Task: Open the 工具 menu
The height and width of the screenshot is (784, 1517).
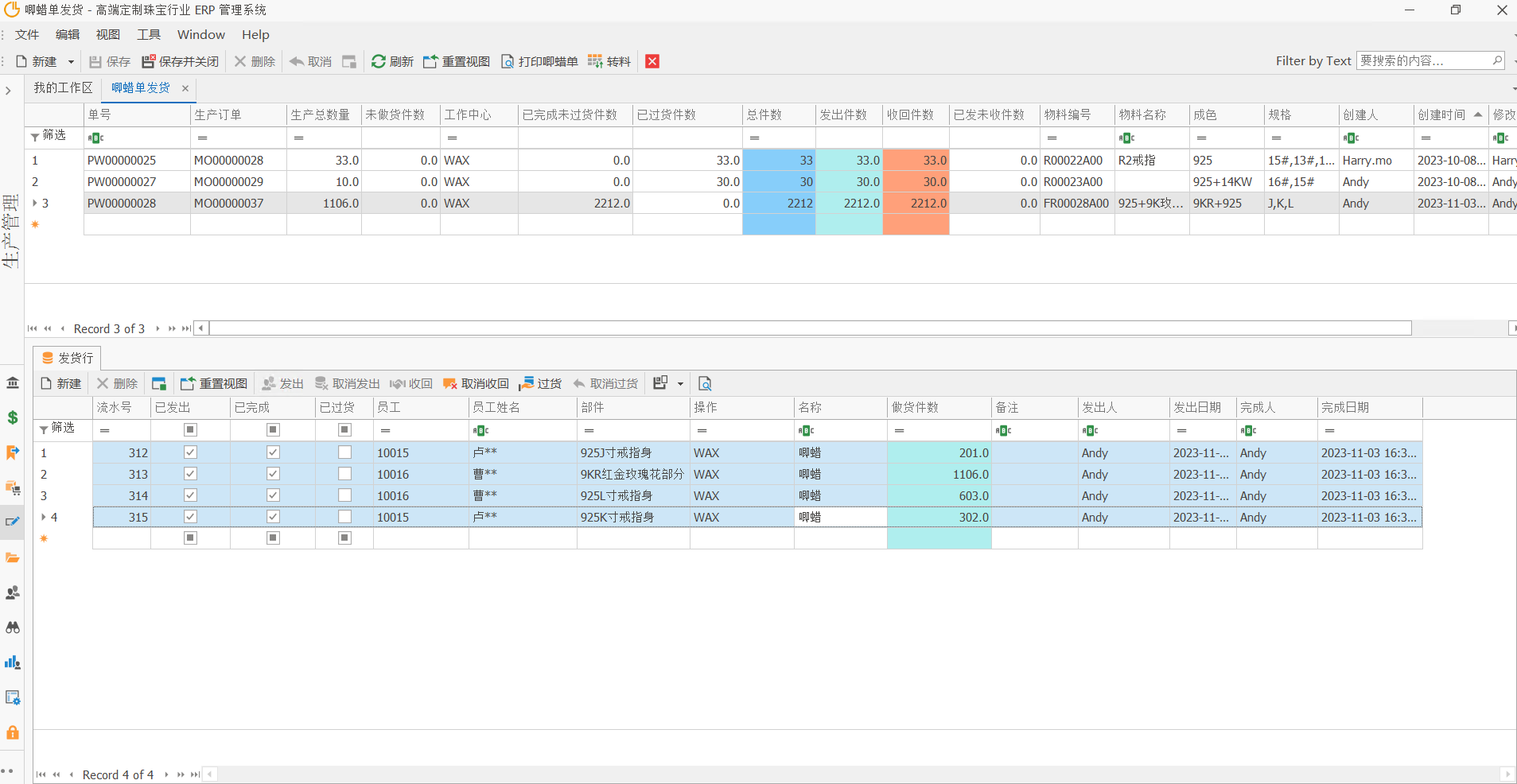Action: tap(149, 34)
